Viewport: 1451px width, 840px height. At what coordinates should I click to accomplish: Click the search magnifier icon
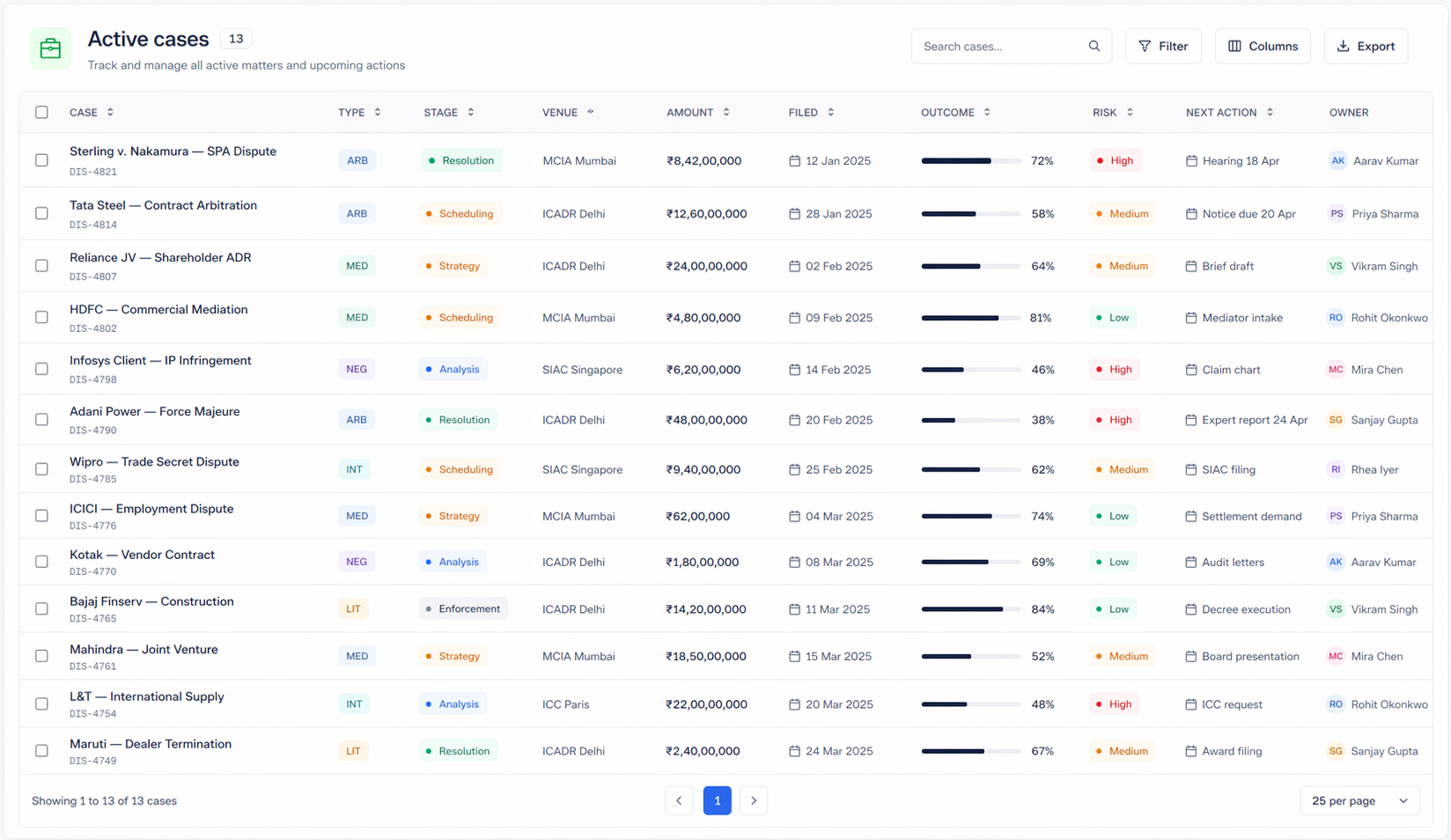coord(1094,46)
